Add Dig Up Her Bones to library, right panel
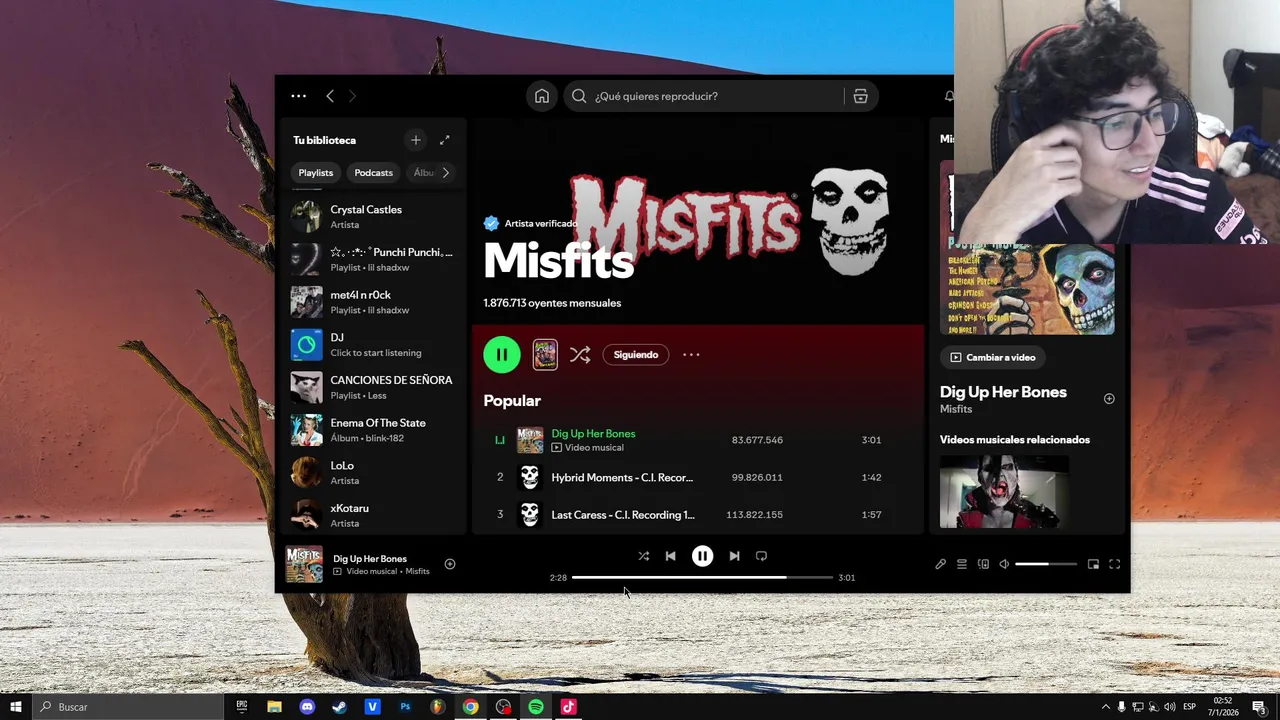Image resolution: width=1280 pixels, height=720 pixels. [x=1109, y=399]
